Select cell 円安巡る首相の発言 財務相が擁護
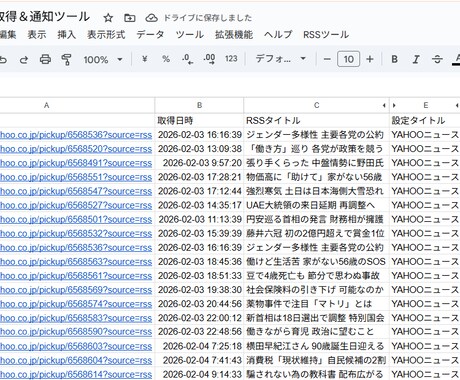460x380 pixels. 316,220
